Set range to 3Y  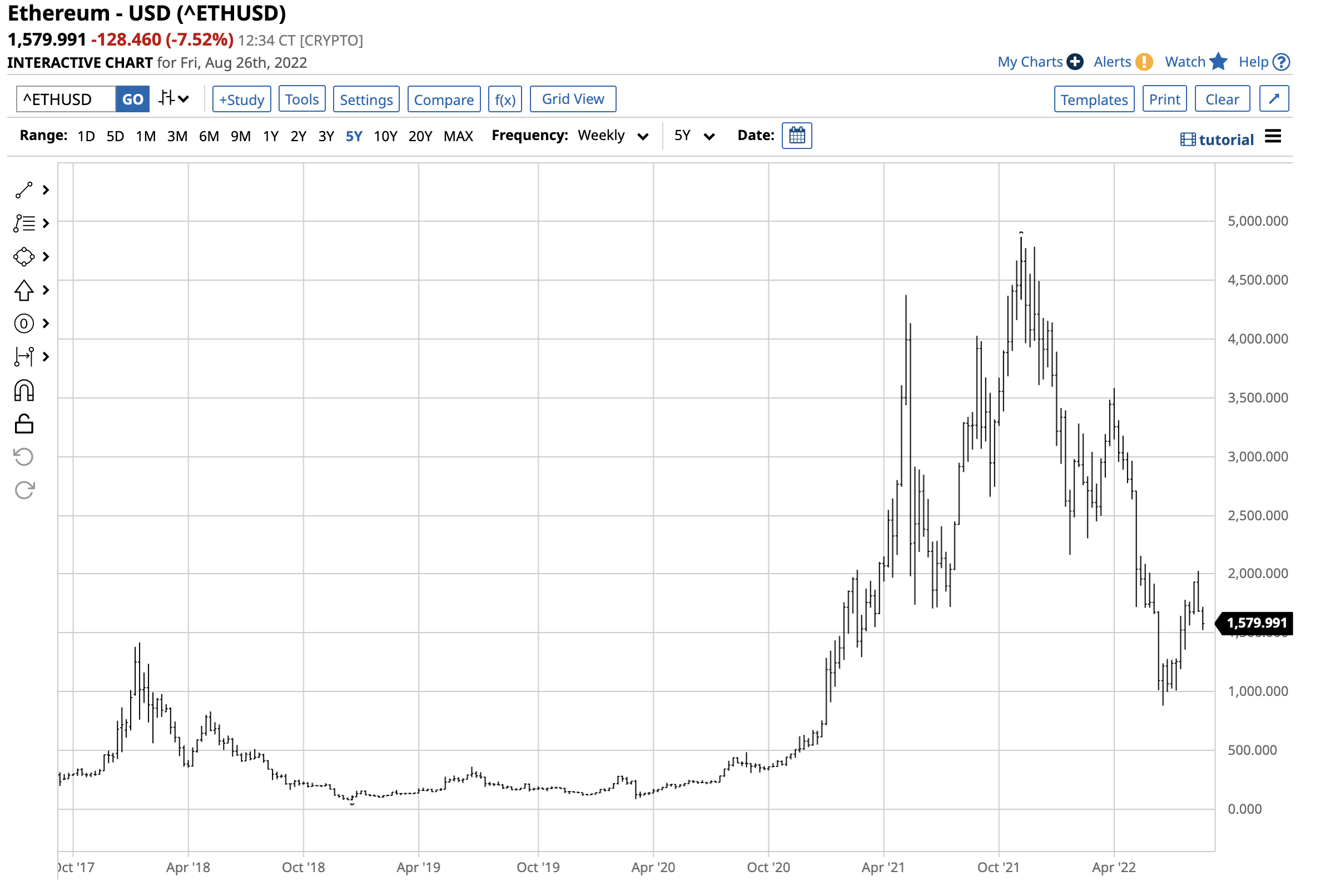(326, 136)
